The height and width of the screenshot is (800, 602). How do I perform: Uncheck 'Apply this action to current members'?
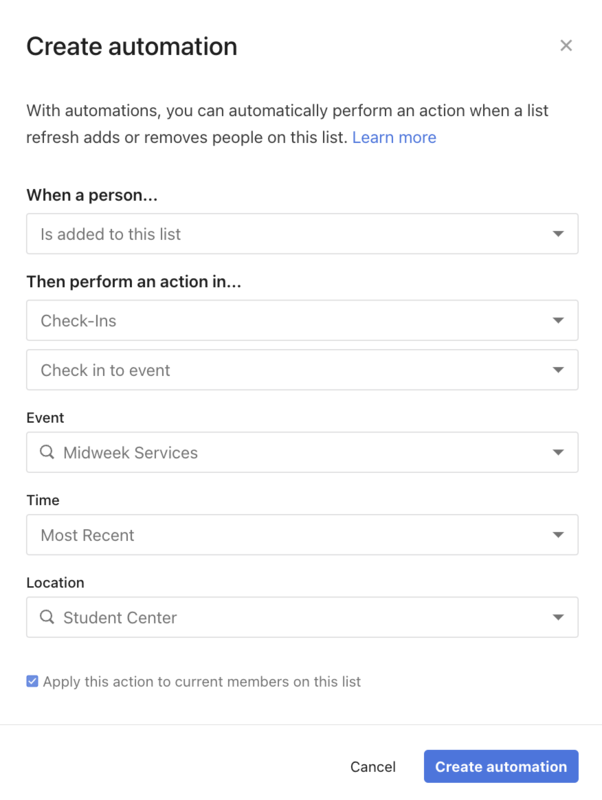click(32, 681)
